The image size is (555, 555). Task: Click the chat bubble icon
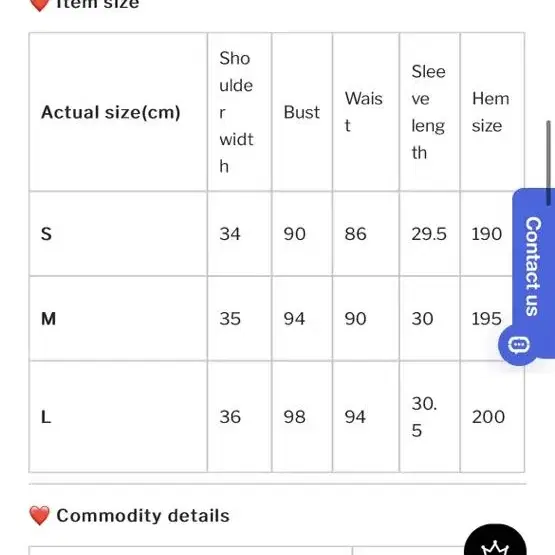coord(519,345)
